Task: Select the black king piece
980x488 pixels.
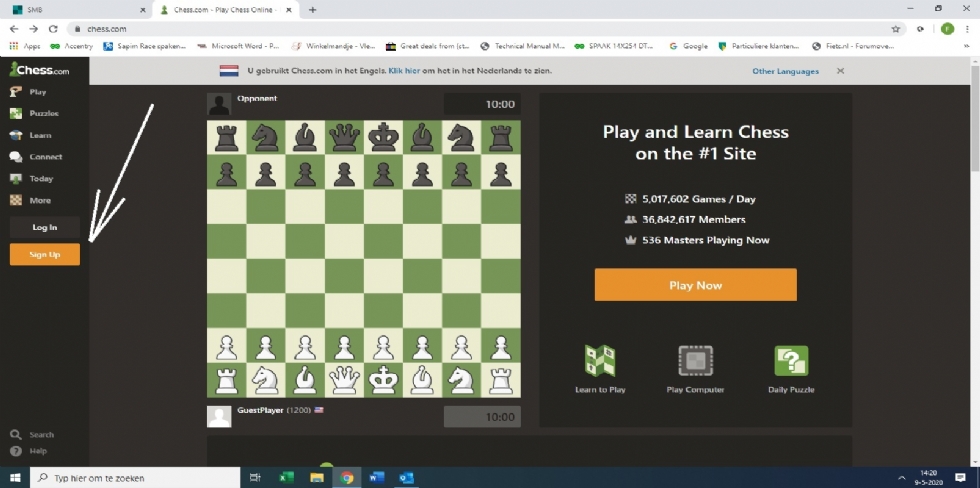Action: [x=383, y=137]
